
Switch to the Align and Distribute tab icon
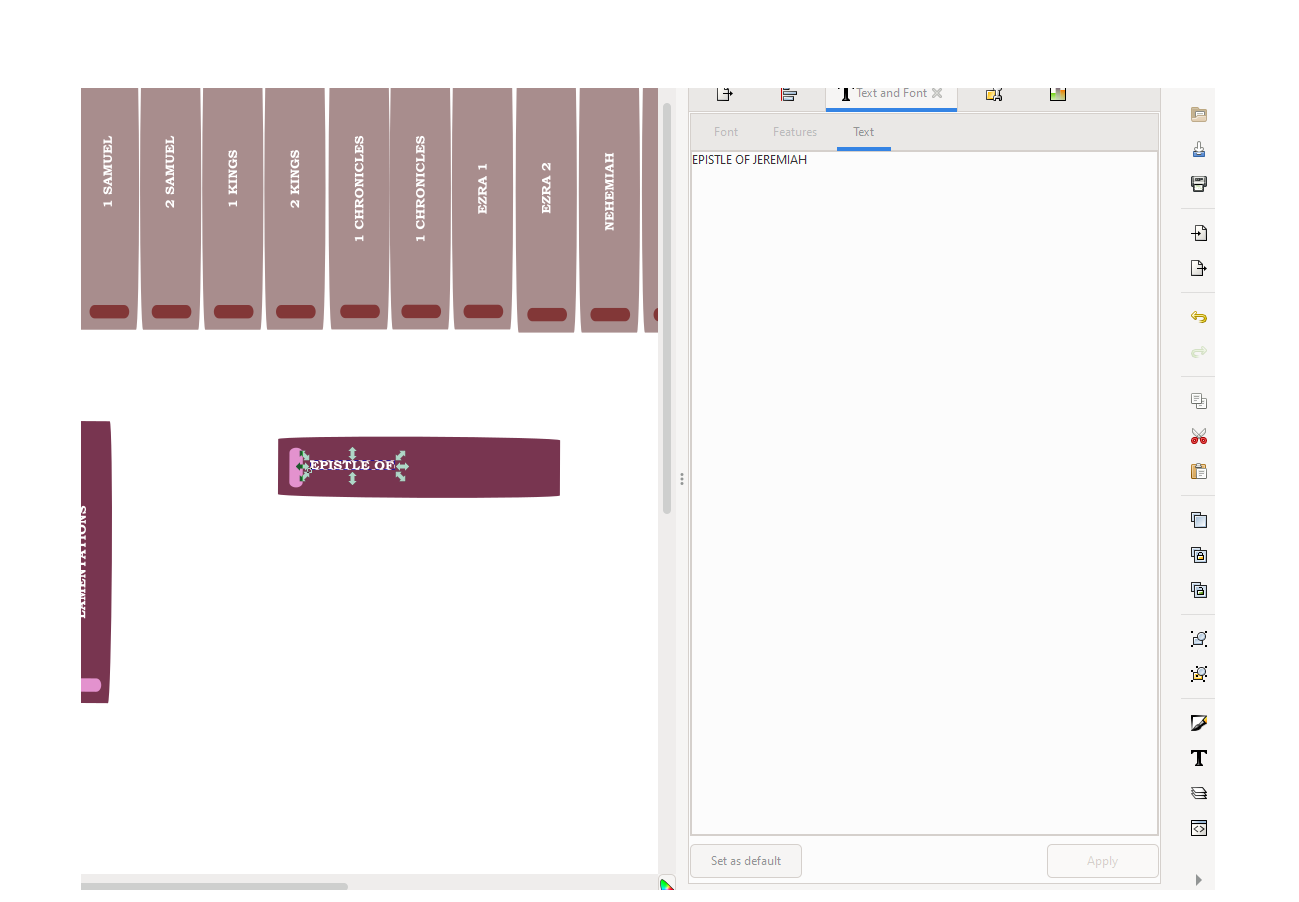[789, 94]
